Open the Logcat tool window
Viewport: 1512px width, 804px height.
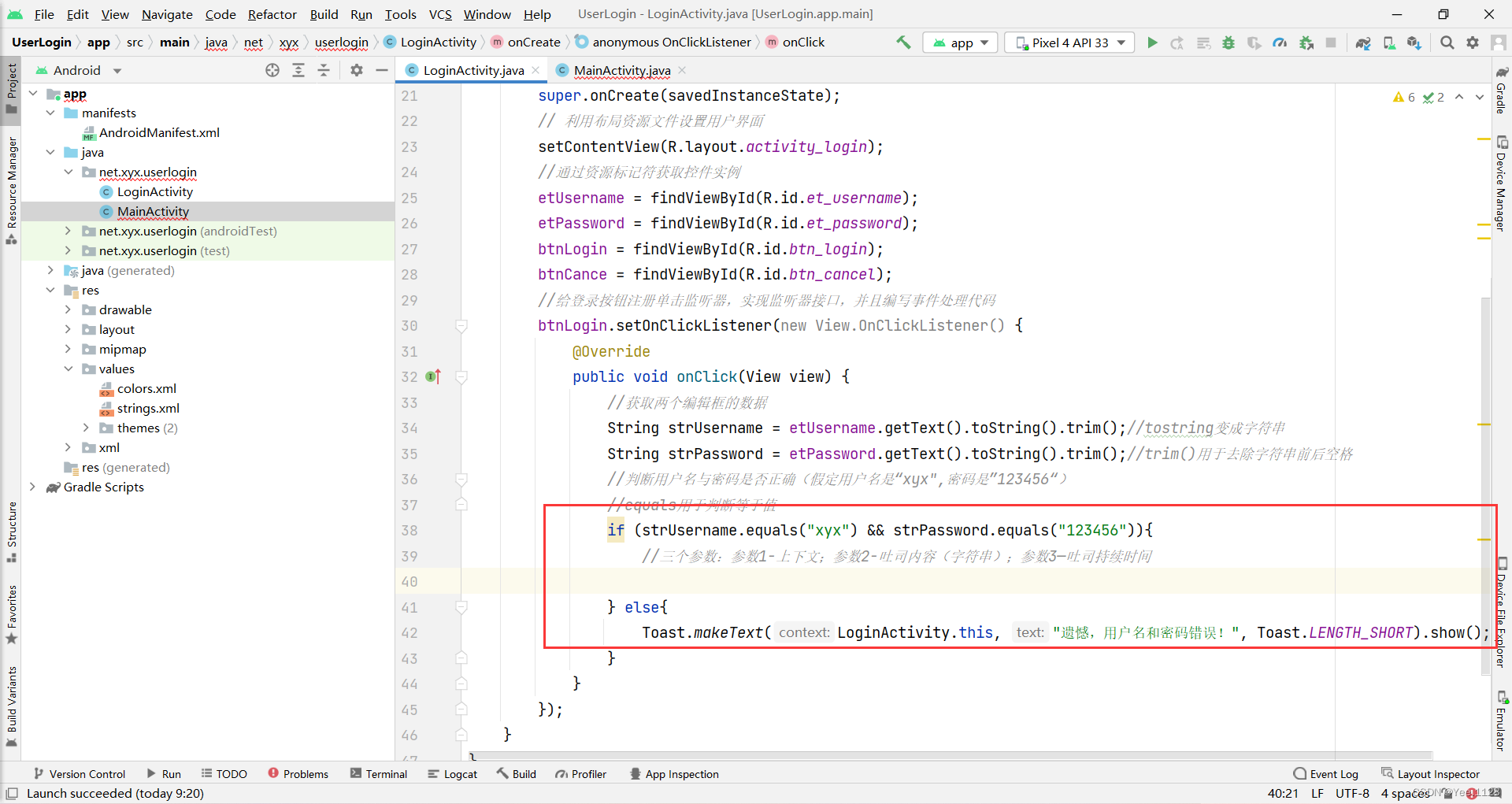click(453, 774)
